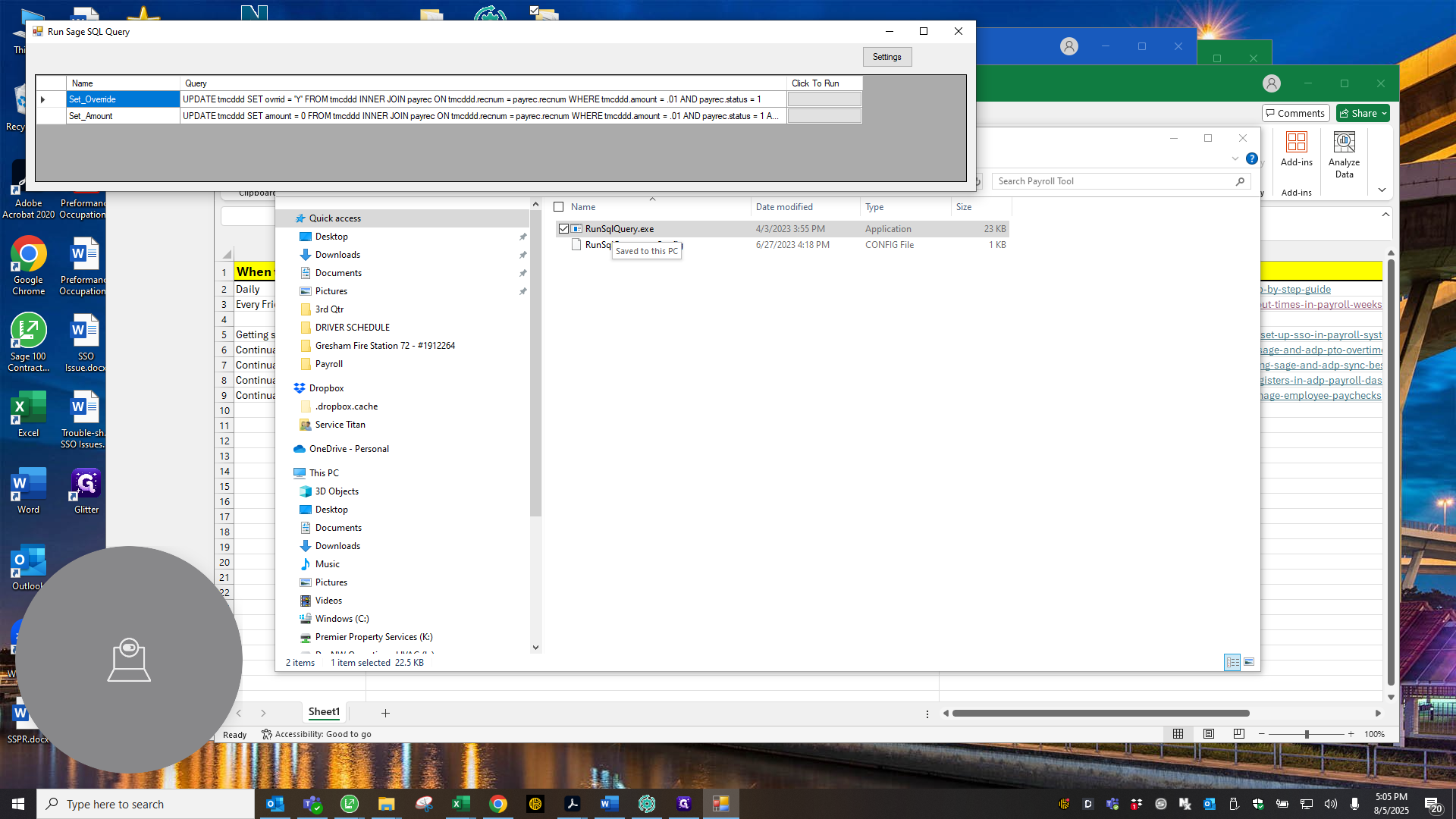Open Gresham Fire Station 72 folder
Image resolution: width=1456 pixels, height=819 pixels.
(384, 346)
